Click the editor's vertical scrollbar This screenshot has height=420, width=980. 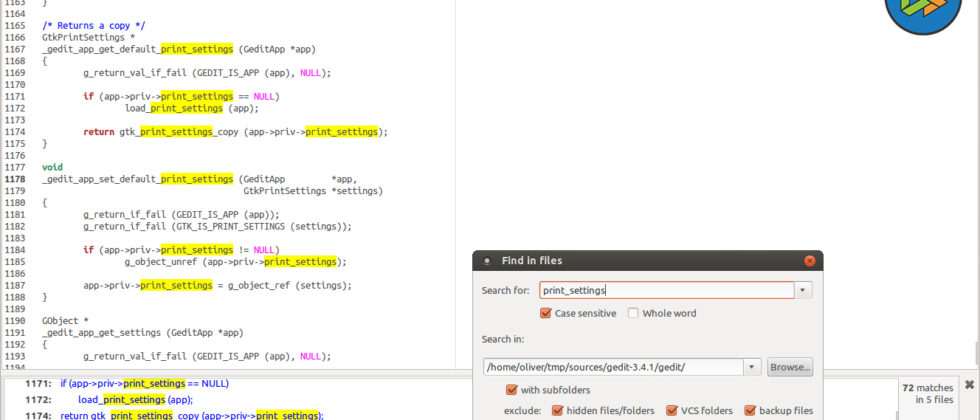(x=976, y=200)
